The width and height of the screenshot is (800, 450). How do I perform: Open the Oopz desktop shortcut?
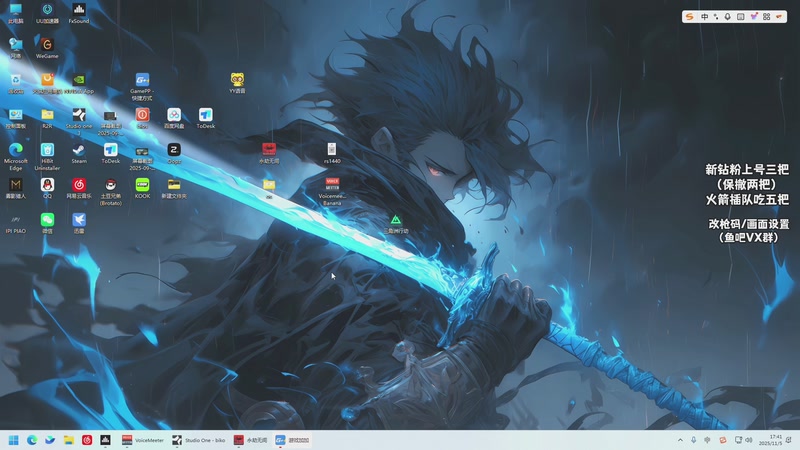pyautogui.click(x=173, y=154)
